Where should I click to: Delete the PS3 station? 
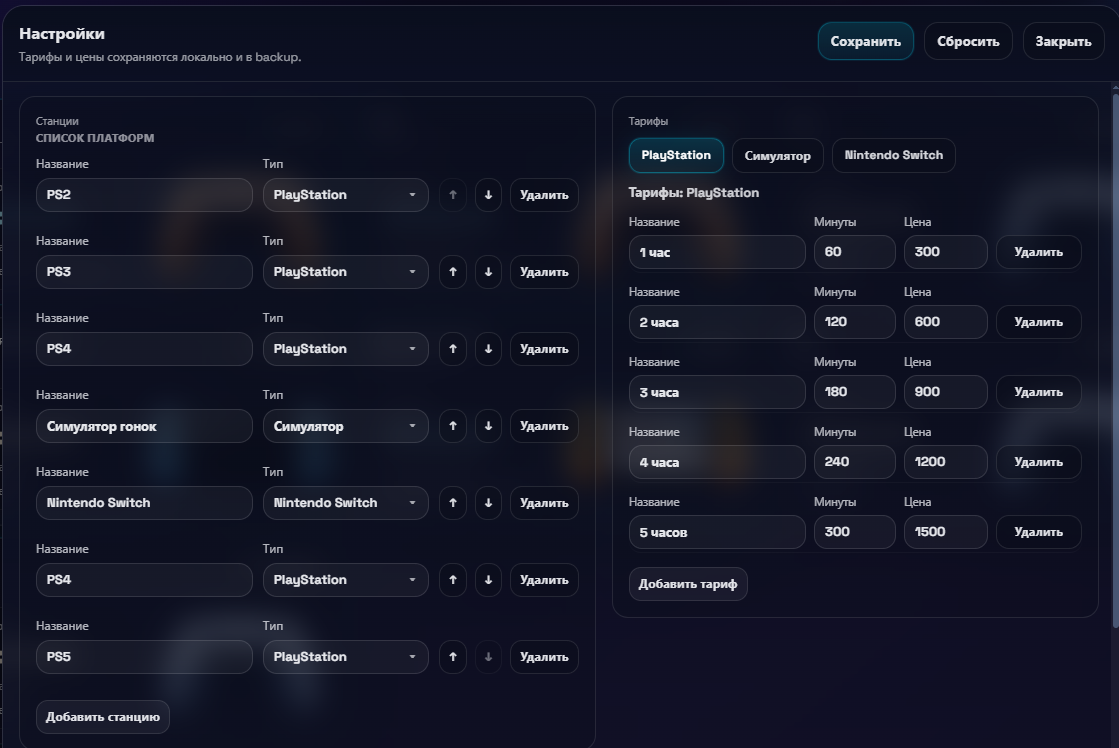click(x=544, y=272)
